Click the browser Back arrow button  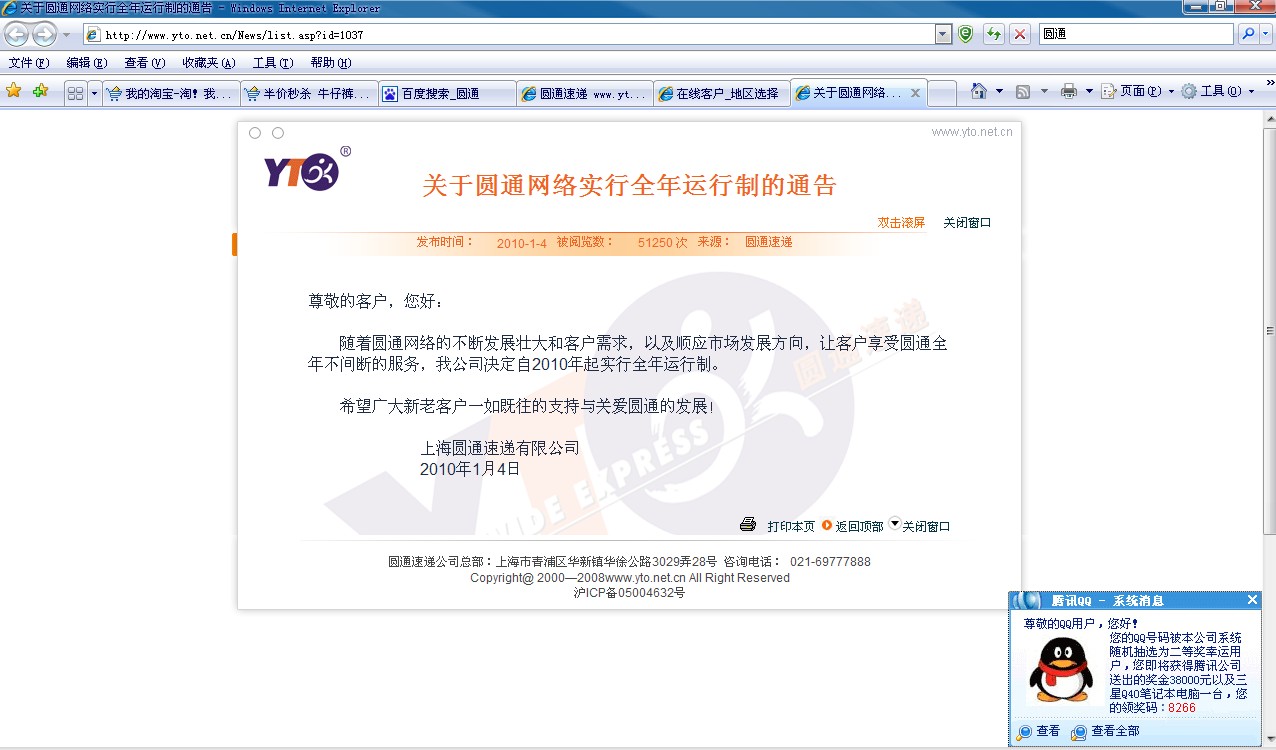coord(17,34)
